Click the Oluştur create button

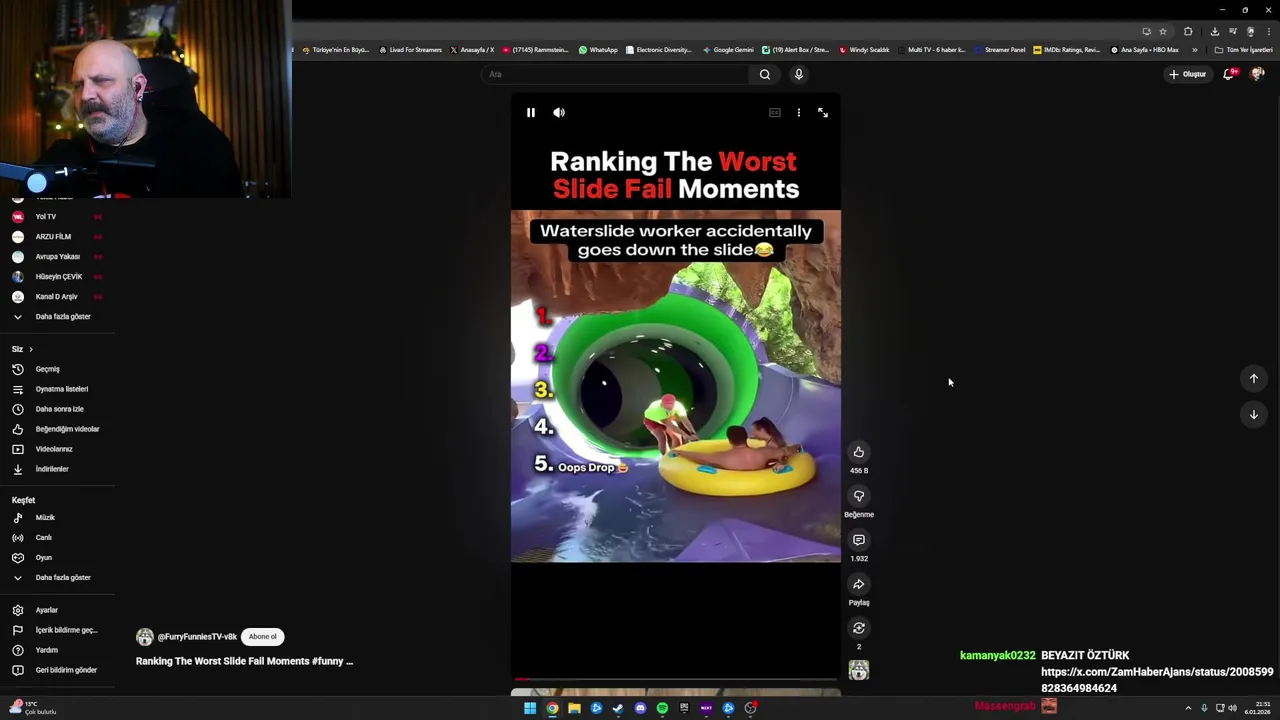(1188, 74)
